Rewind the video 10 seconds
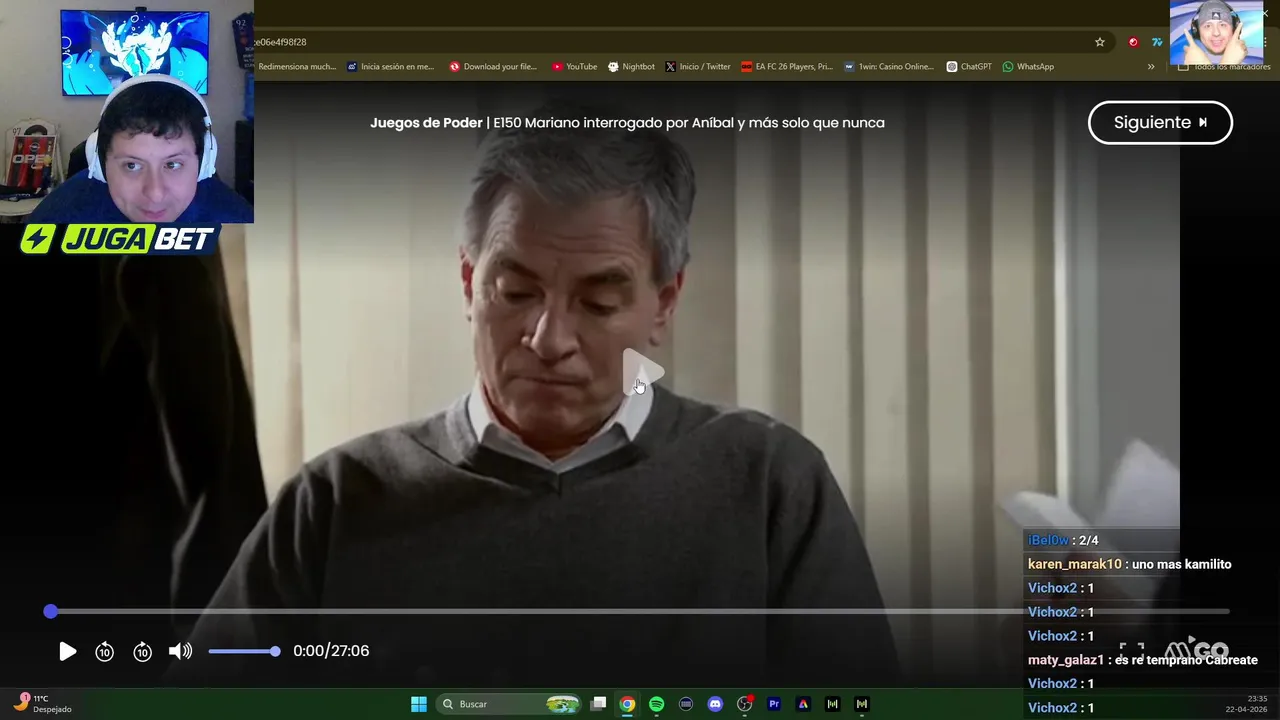The width and height of the screenshot is (1280, 720). point(104,651)
